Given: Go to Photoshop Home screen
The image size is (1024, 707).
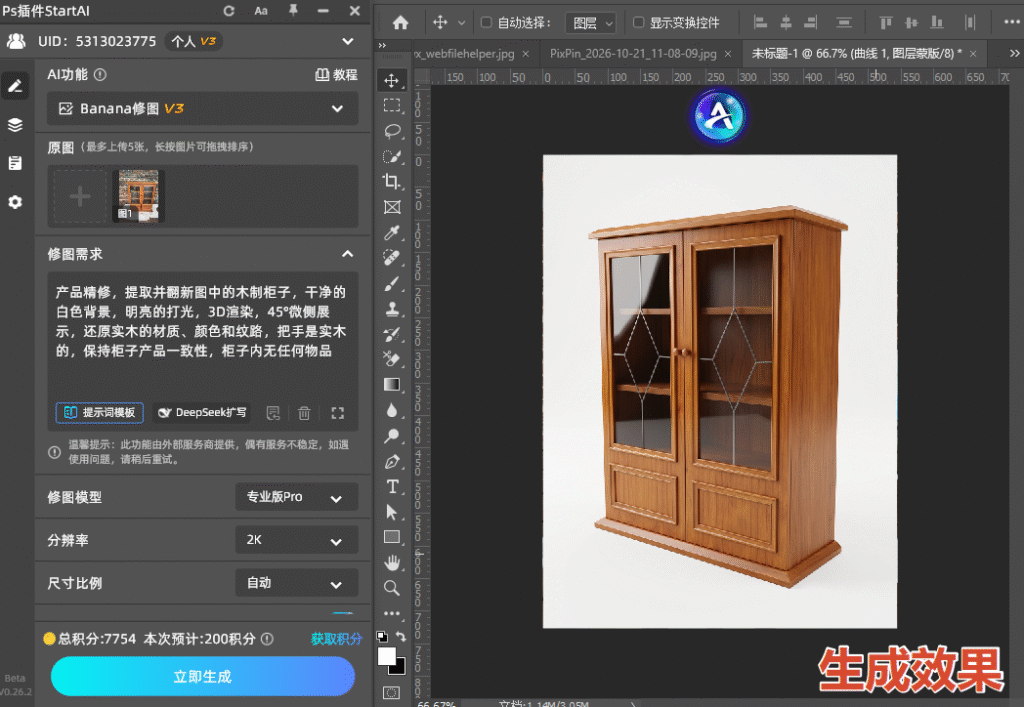Looking at the screenshot, I should (400, 23).
